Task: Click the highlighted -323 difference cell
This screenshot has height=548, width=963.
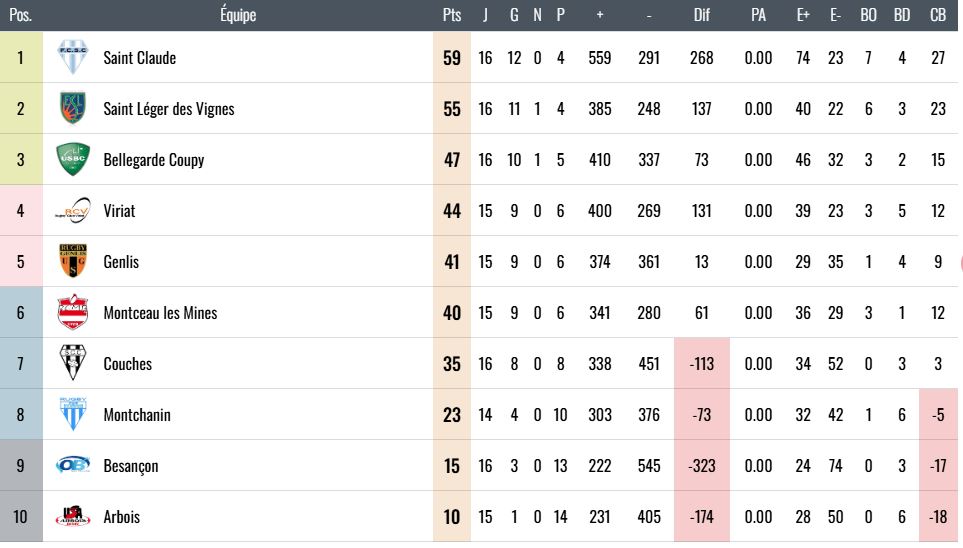Action: 702,465
